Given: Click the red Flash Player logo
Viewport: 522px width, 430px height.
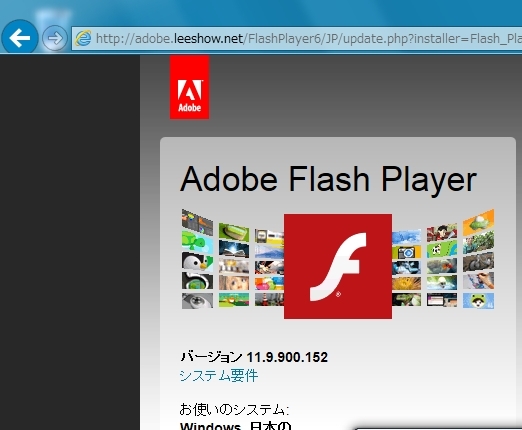Looking at the screenshot, I should click(338, 266).
